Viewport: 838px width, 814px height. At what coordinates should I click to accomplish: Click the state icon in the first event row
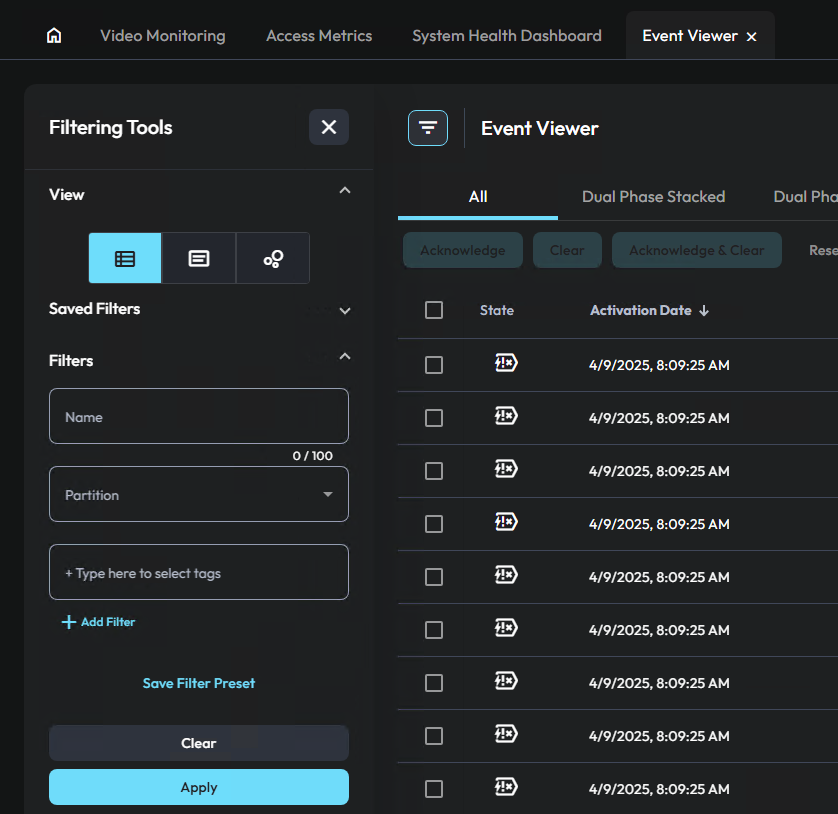point(506,364)
